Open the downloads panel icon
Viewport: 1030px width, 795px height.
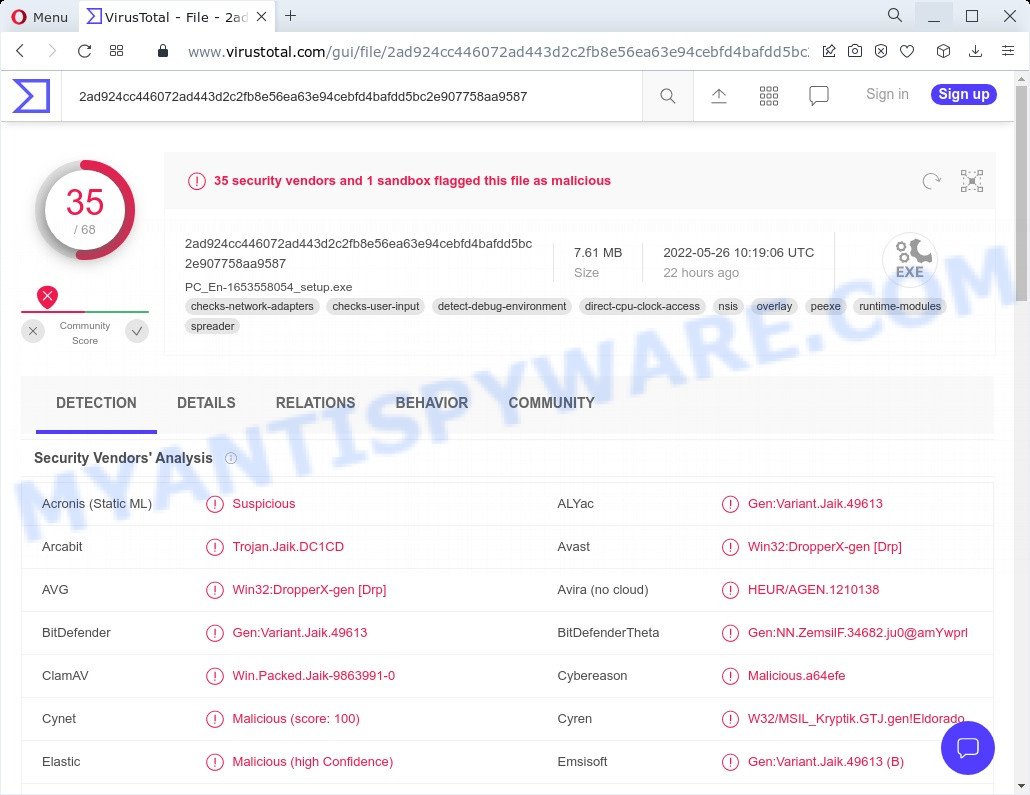[974, 50]
